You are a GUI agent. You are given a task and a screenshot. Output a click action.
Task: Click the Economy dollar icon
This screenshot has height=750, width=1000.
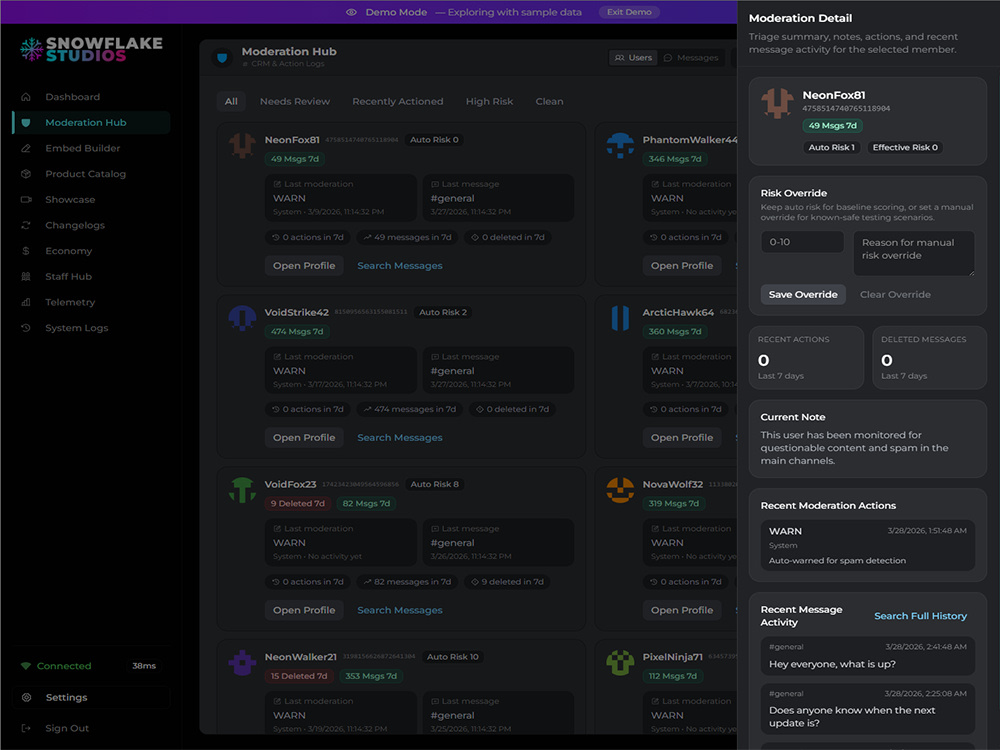(26, 251)
